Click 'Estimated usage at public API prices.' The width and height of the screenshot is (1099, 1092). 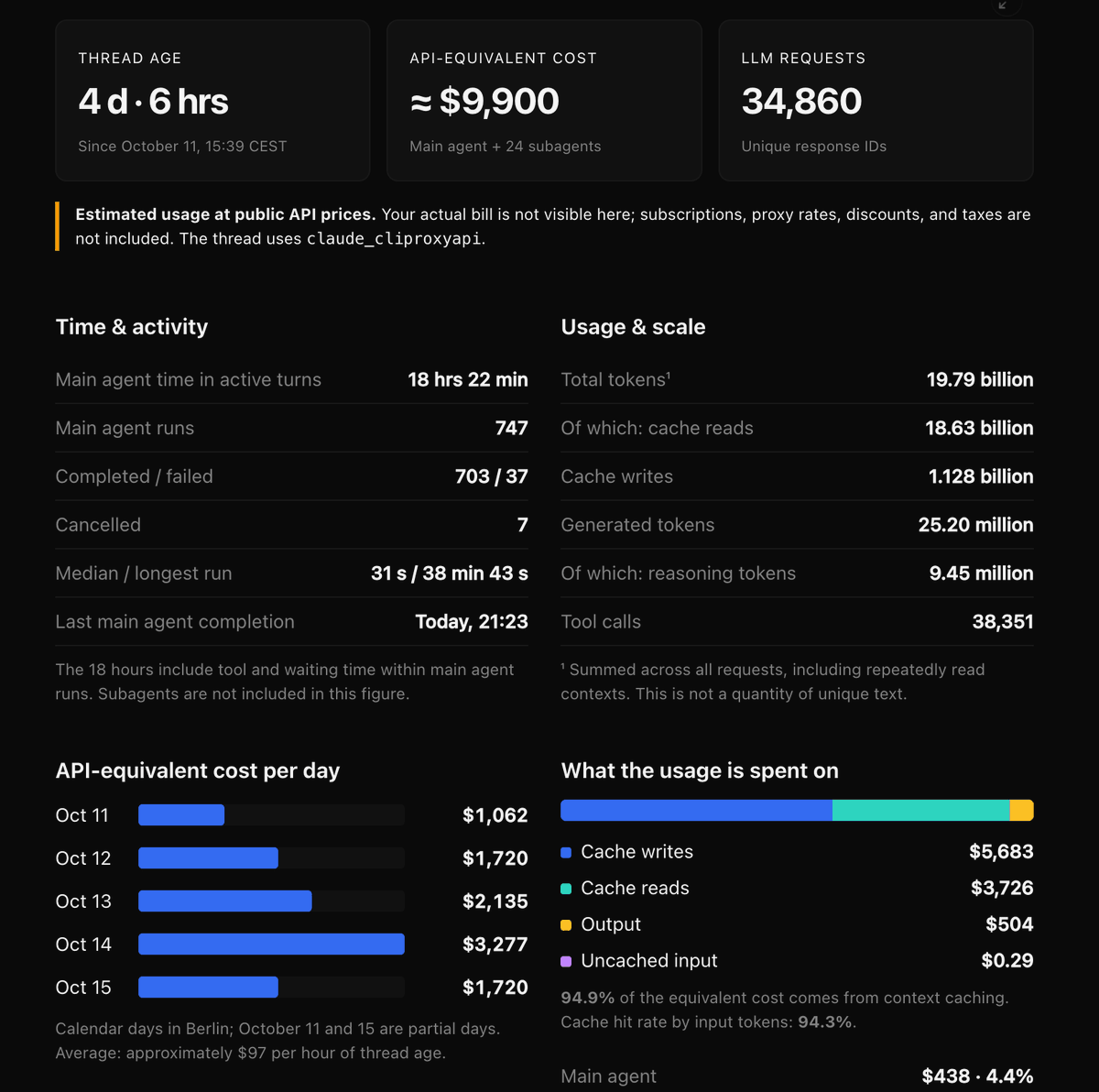pyautogui.click(x=225, y=214)
